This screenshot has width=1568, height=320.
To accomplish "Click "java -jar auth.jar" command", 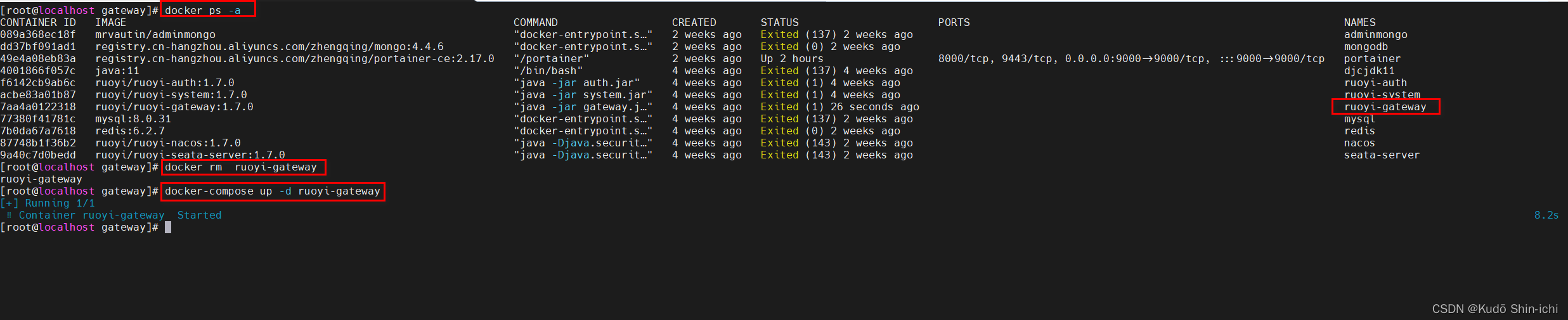I will pos(577,83).
